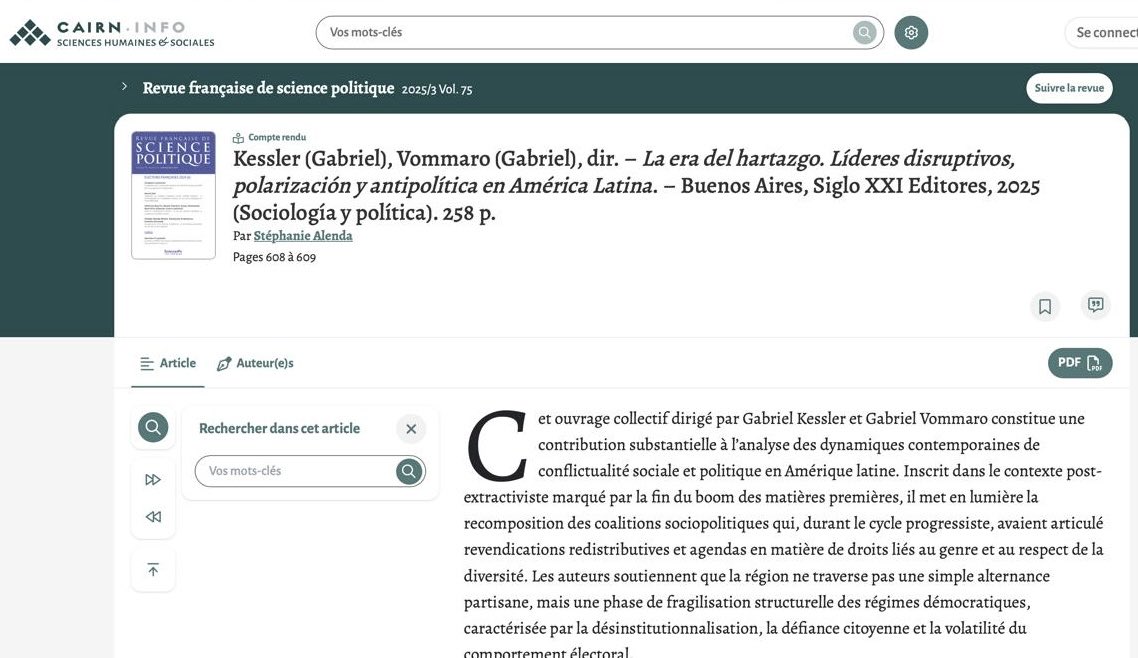
Task: Download the article with the PDF button
Action: tap(1079, 362)
